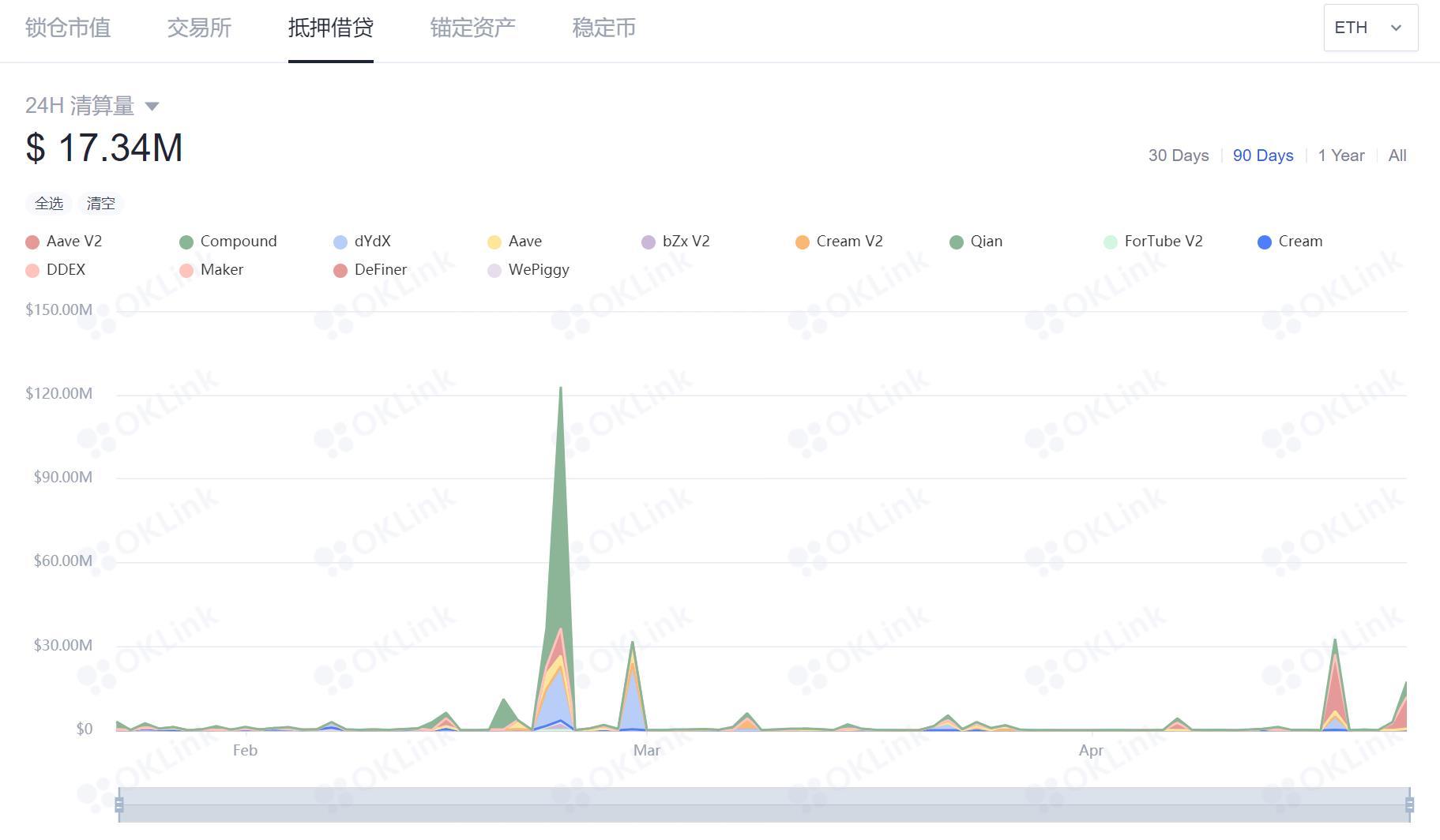Select the Aave V2 legend marker
This screenshot has height=840, width=1440.
click(x=32, y=242)
